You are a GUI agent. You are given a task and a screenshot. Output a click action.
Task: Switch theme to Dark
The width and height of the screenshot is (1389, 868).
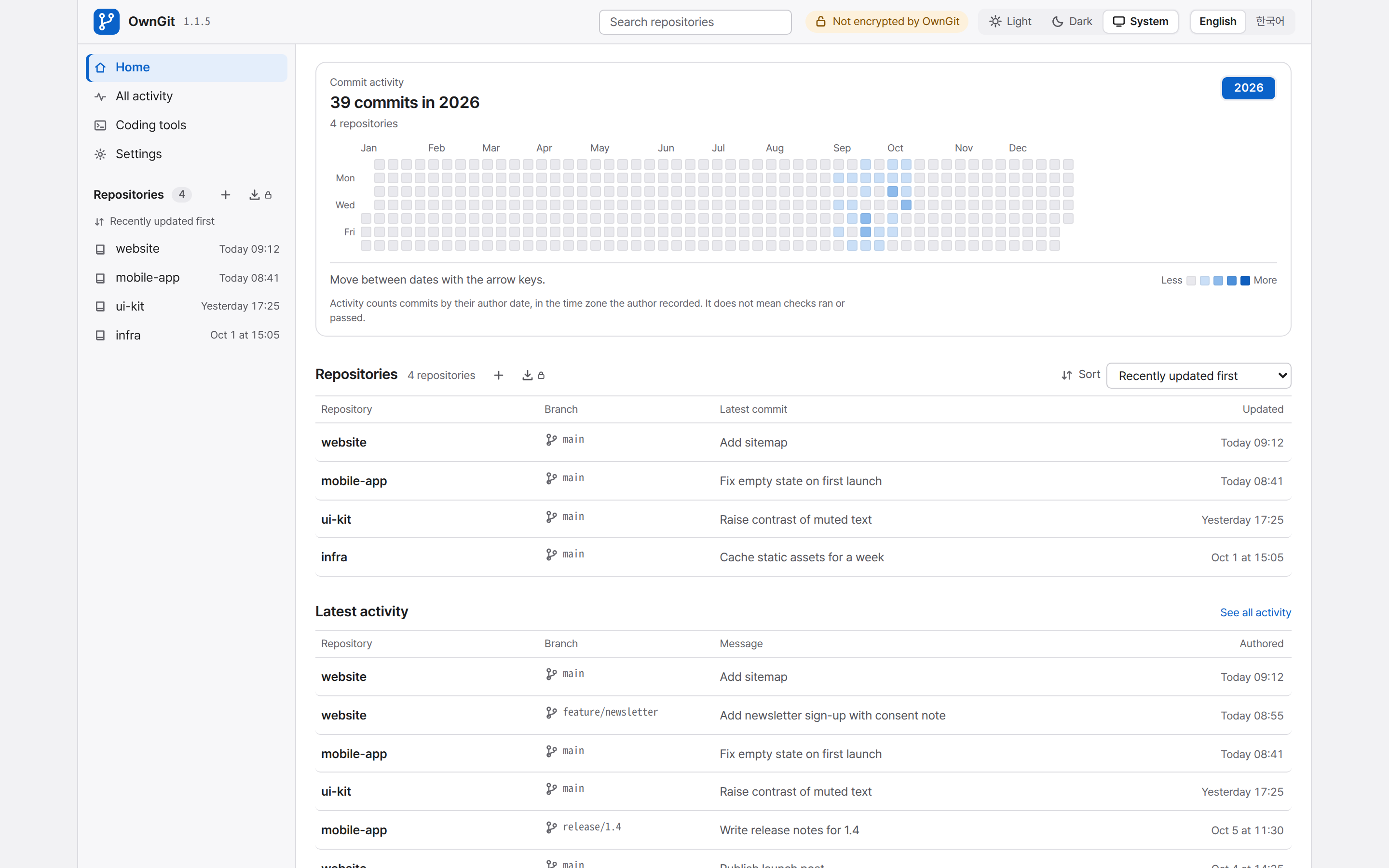1072,21
